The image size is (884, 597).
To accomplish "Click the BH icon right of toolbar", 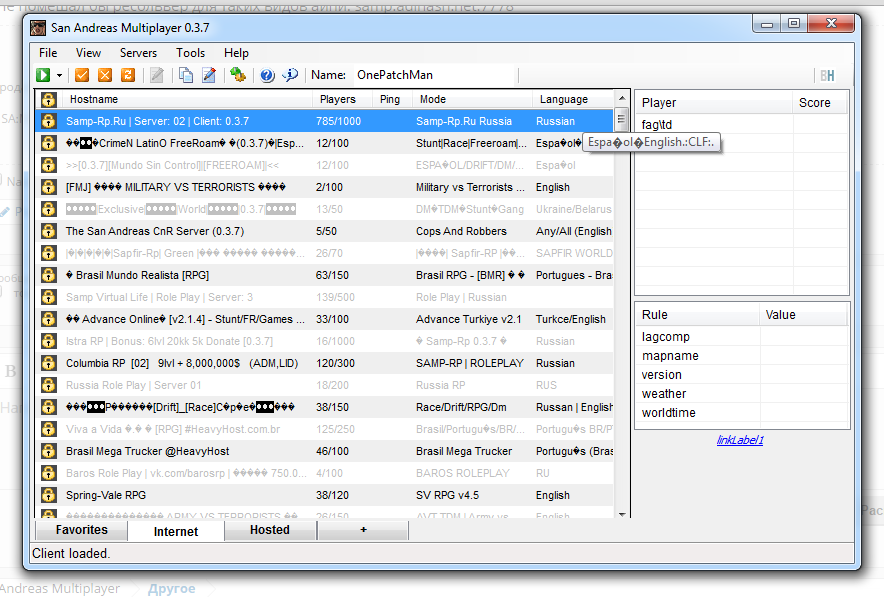I will pyautogui.click(x=827, y=76).
